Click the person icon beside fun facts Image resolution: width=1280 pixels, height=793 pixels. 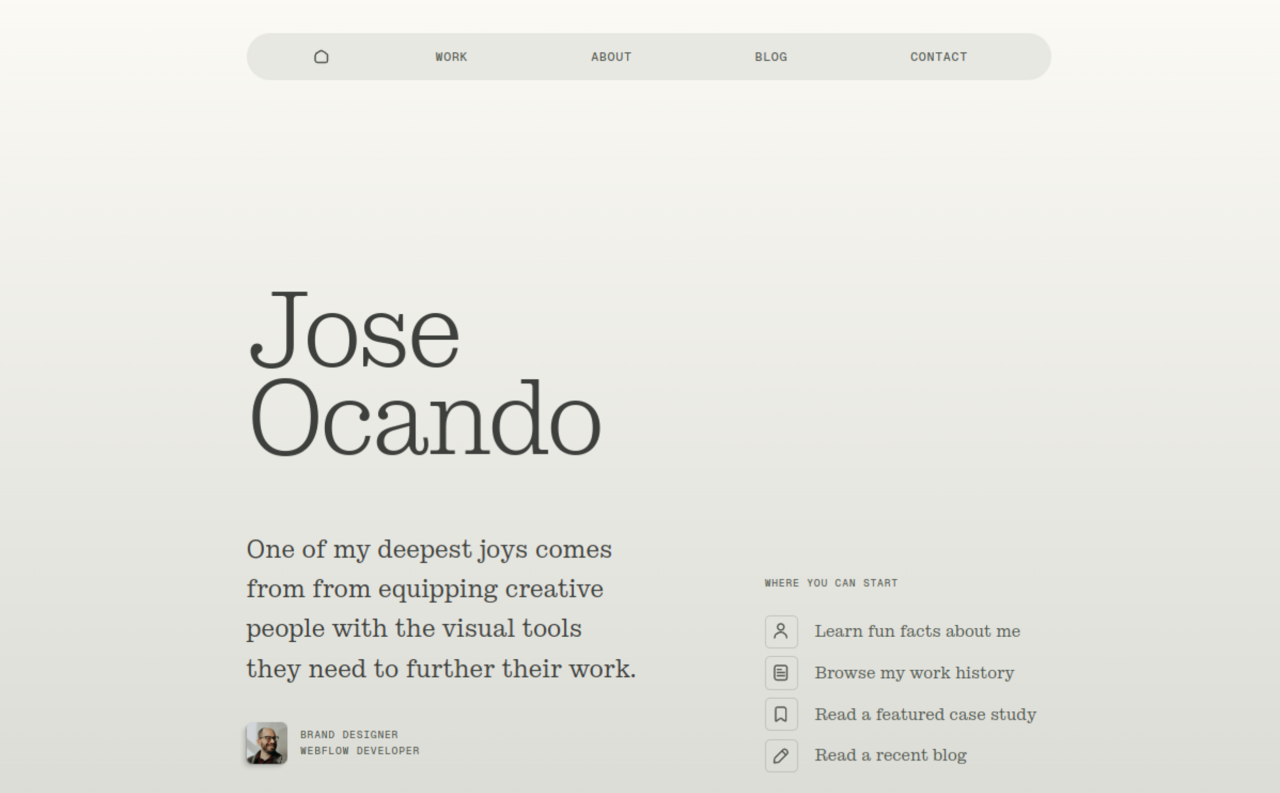(781, 631)
